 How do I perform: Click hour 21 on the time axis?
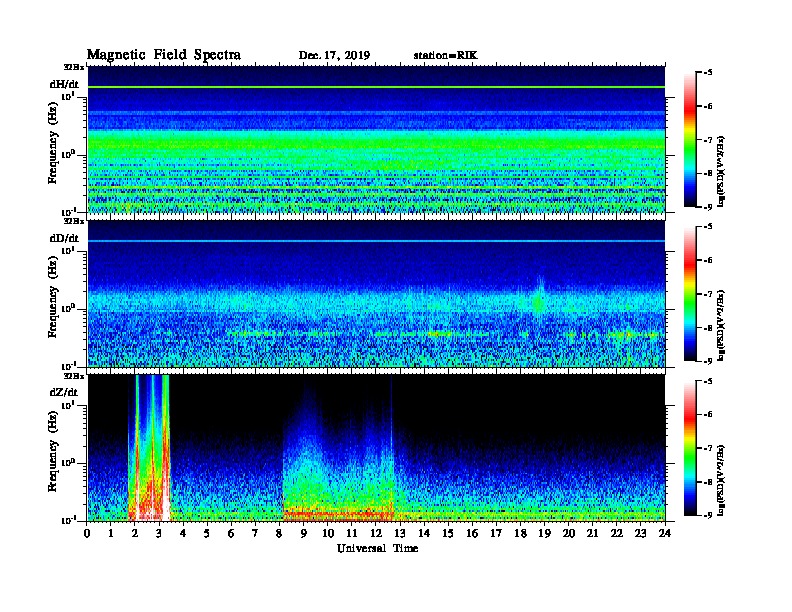pos(592,533)
